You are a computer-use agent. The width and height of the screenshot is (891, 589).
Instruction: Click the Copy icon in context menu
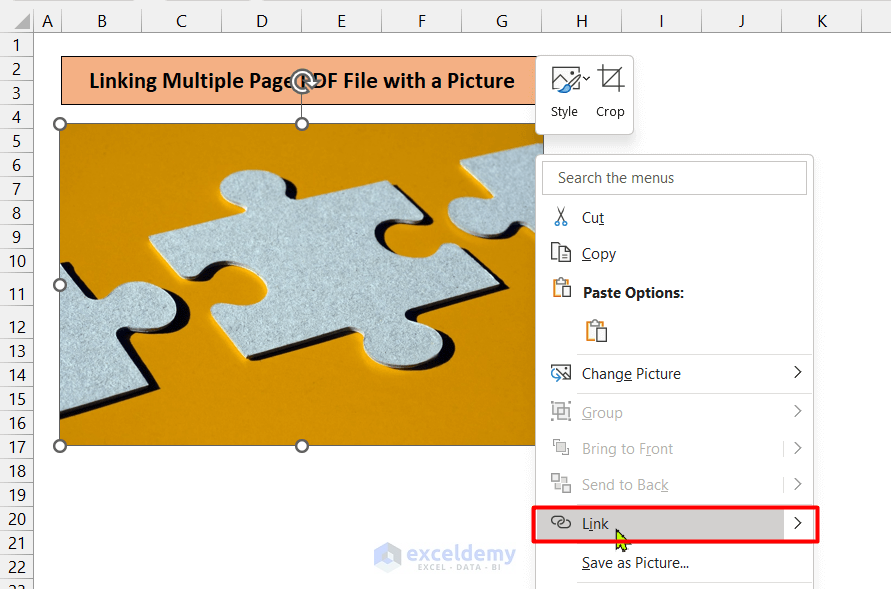561,252
